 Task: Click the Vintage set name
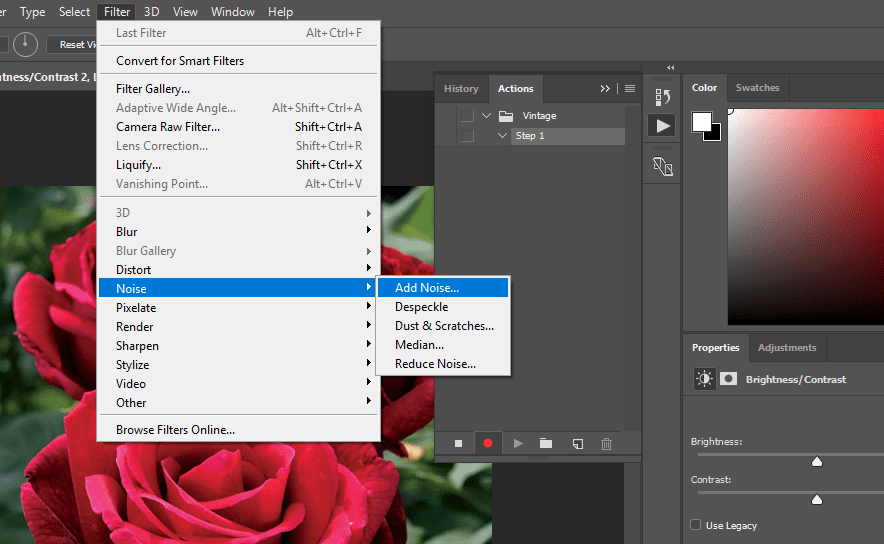(x=539, y=116)
